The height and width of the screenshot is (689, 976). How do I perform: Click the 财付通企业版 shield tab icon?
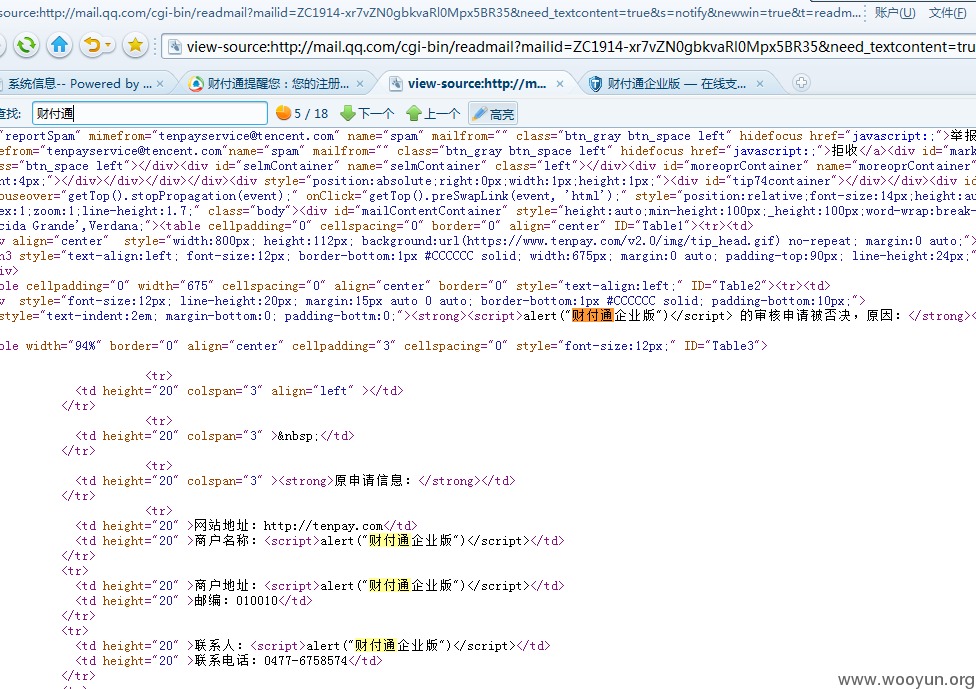(596, 83)
